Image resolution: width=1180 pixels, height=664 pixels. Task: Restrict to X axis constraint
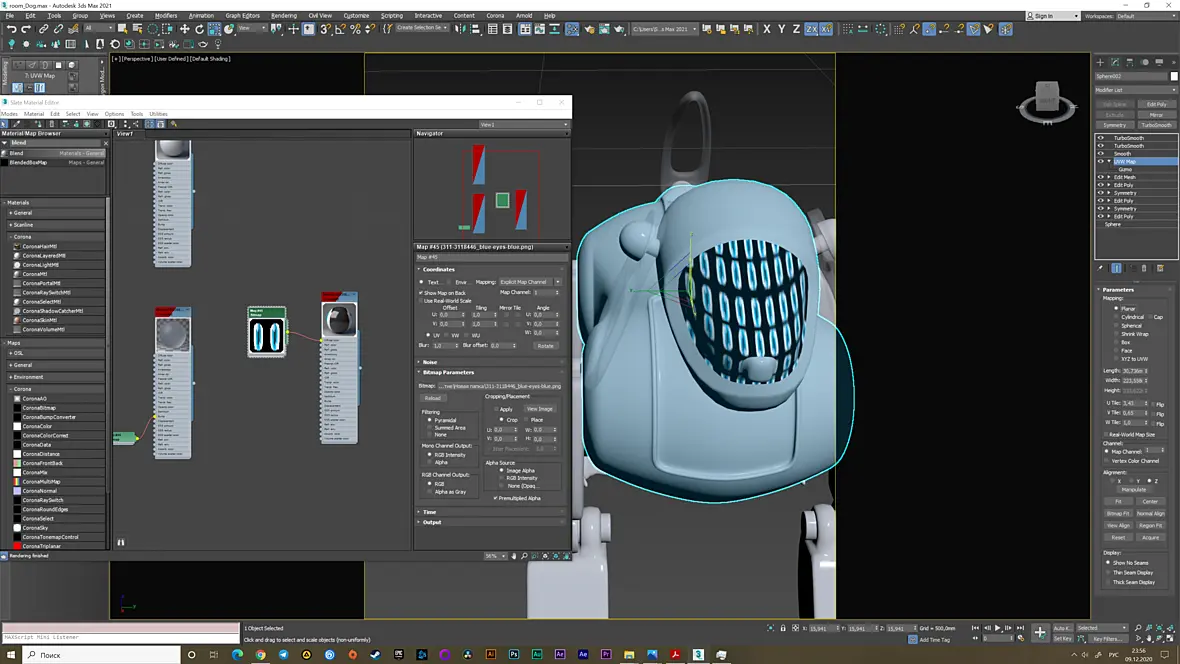(x=767, y=29)
